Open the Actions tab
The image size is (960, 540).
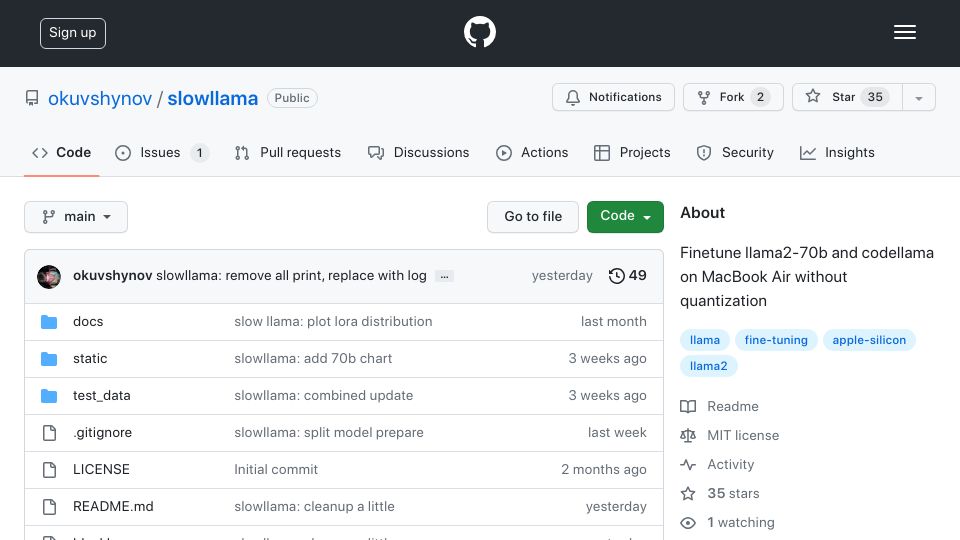coord(532,152)
